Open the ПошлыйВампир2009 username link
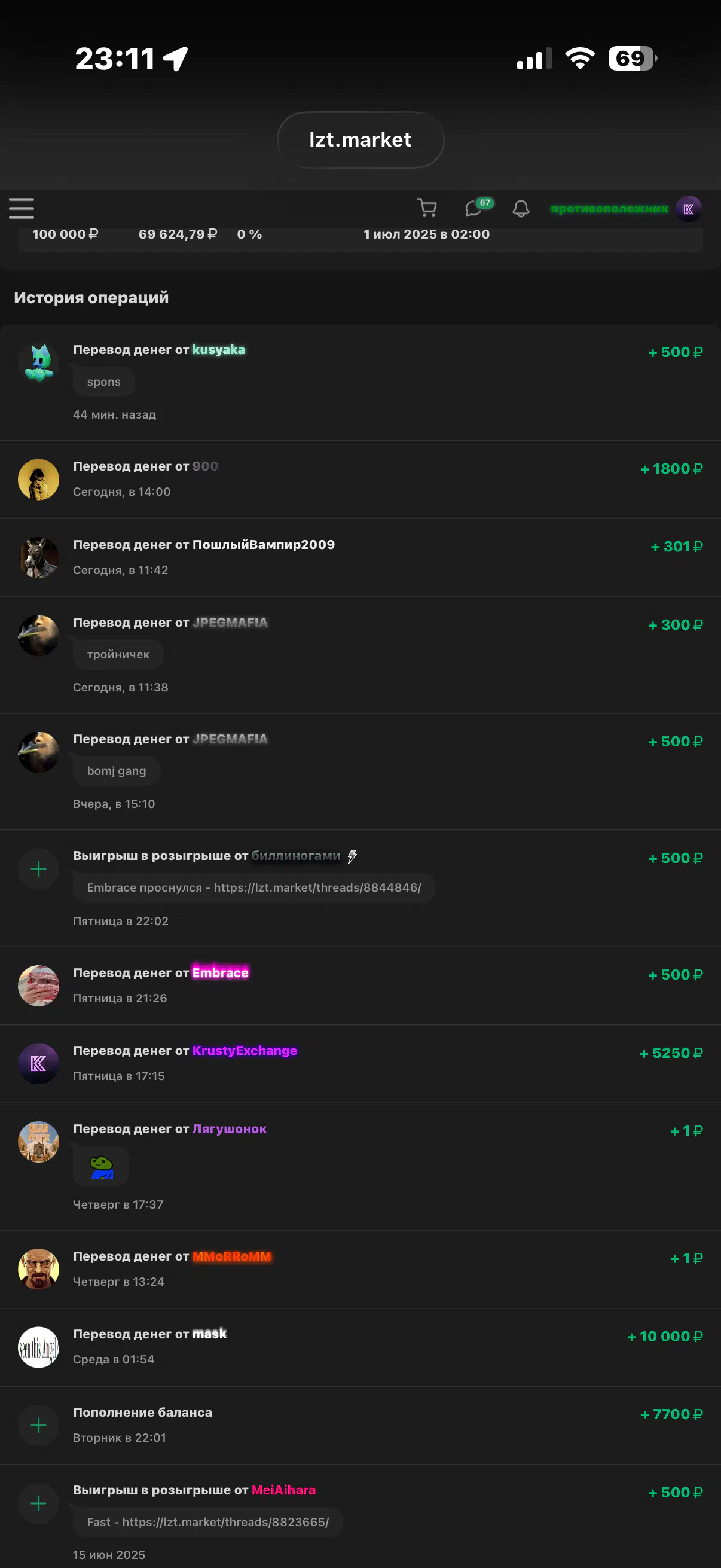The image size is (721, 1568). 264,544
